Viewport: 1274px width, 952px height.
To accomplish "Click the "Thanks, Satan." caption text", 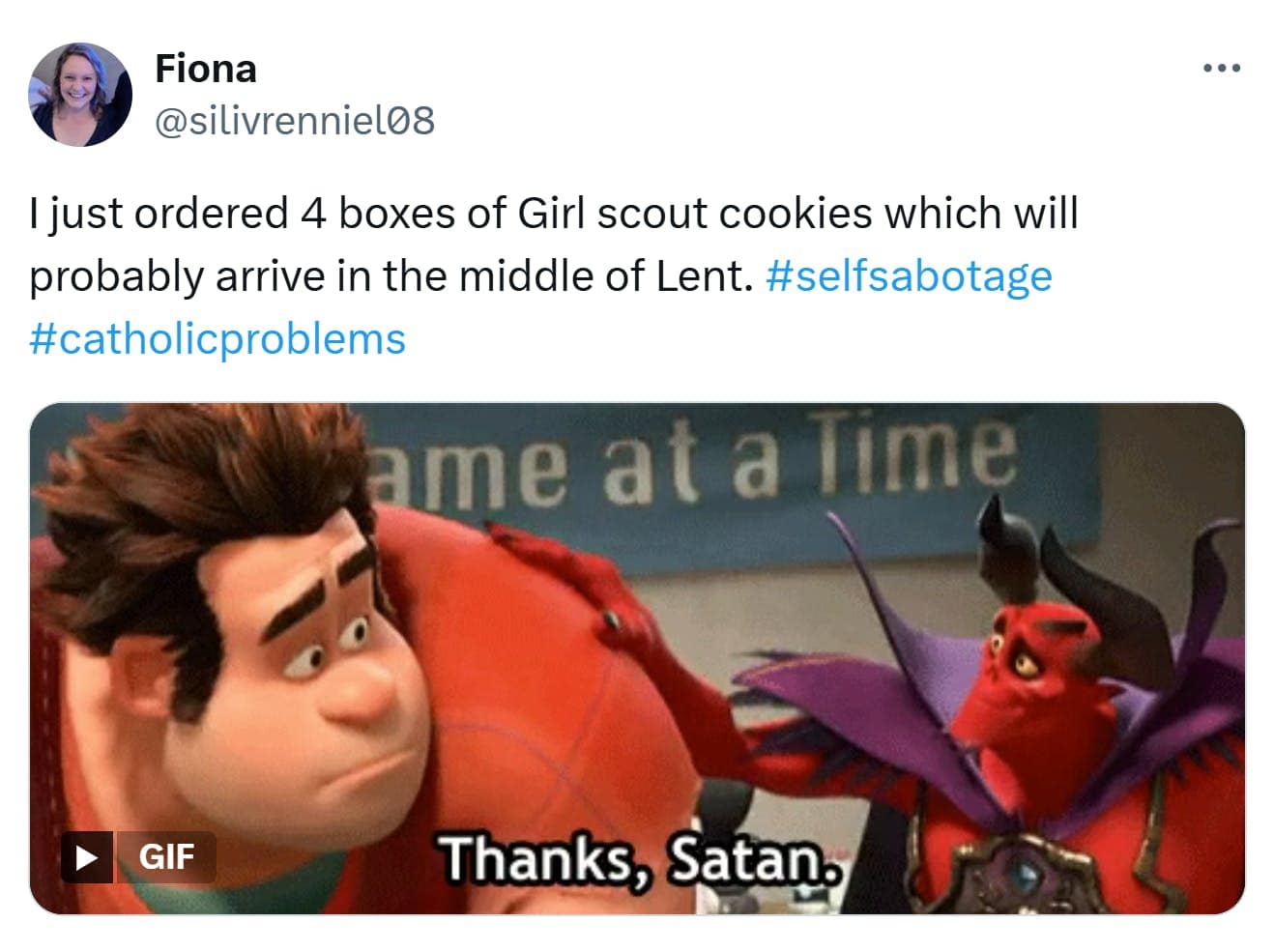I will pos(637,858).
